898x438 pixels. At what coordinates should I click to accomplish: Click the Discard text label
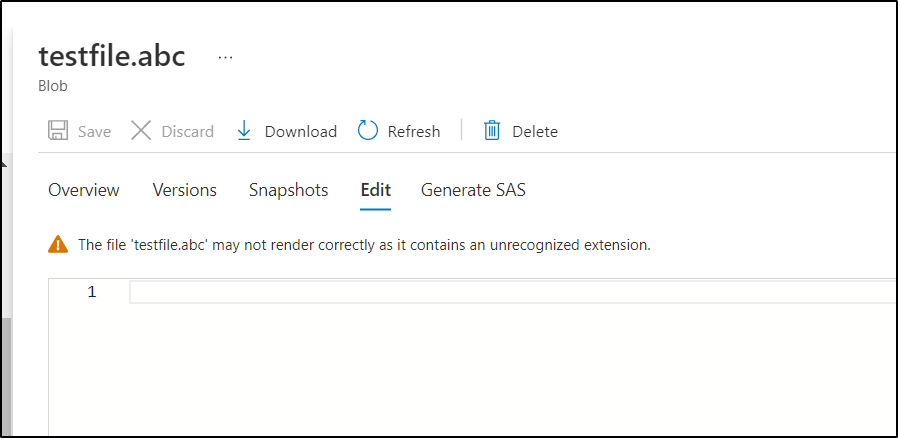[187, 131]
